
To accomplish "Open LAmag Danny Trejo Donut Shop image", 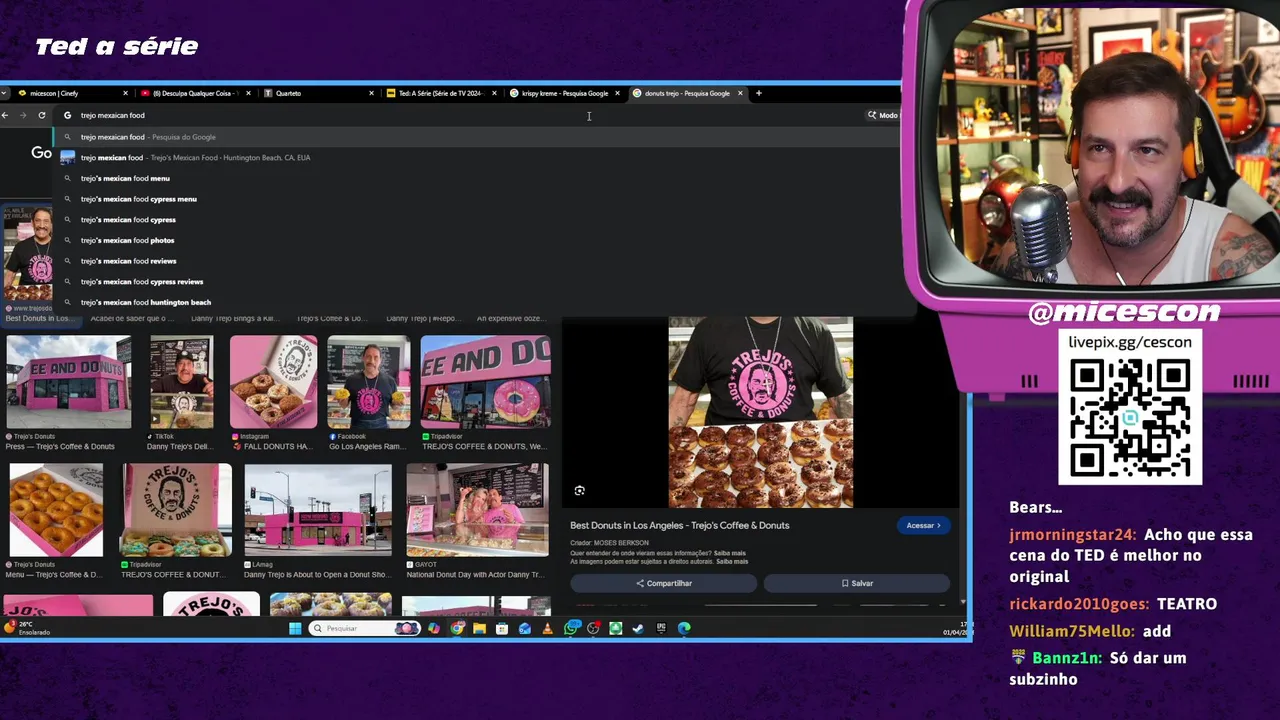I will pos(318,510).
